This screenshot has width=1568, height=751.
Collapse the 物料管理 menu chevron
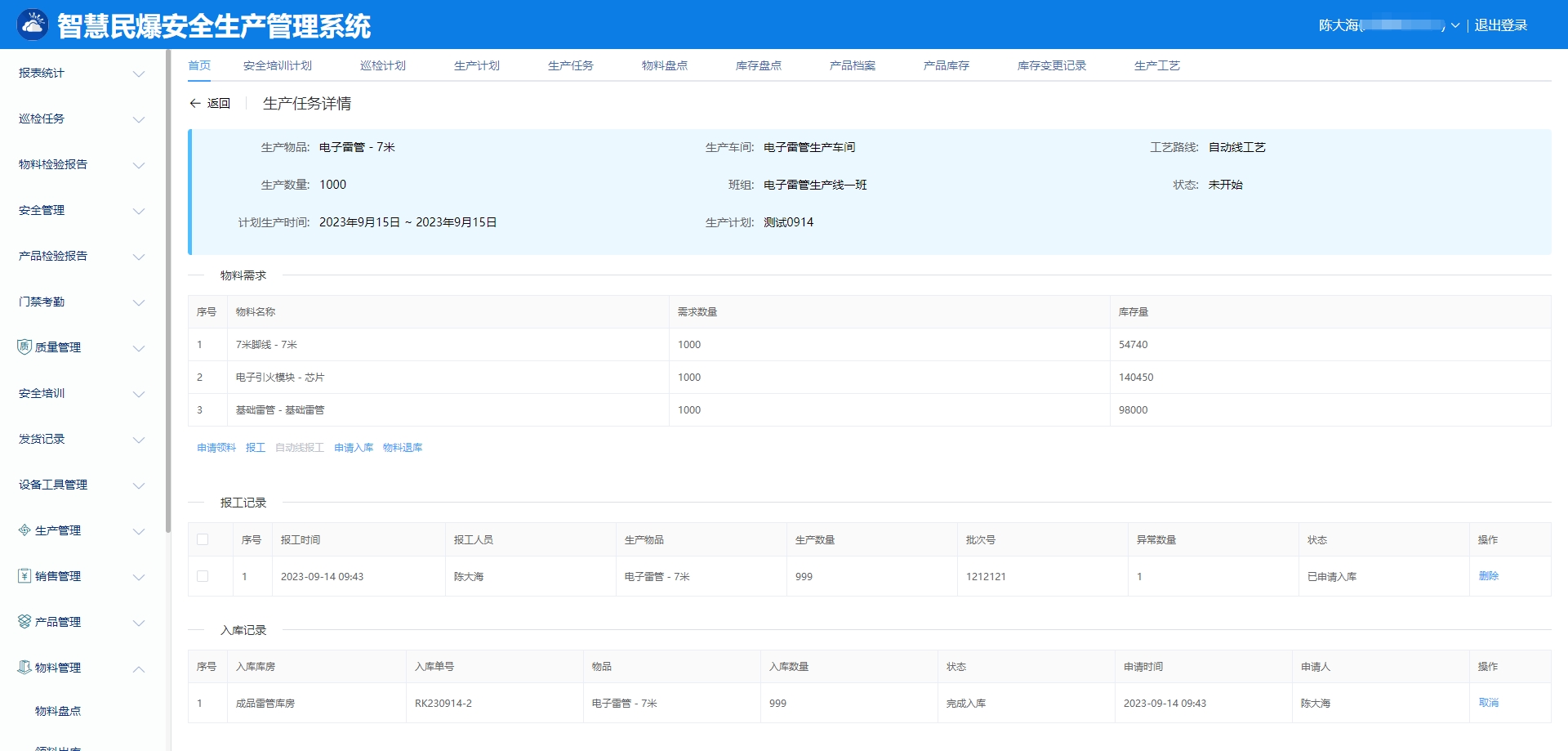click(139, 668)
